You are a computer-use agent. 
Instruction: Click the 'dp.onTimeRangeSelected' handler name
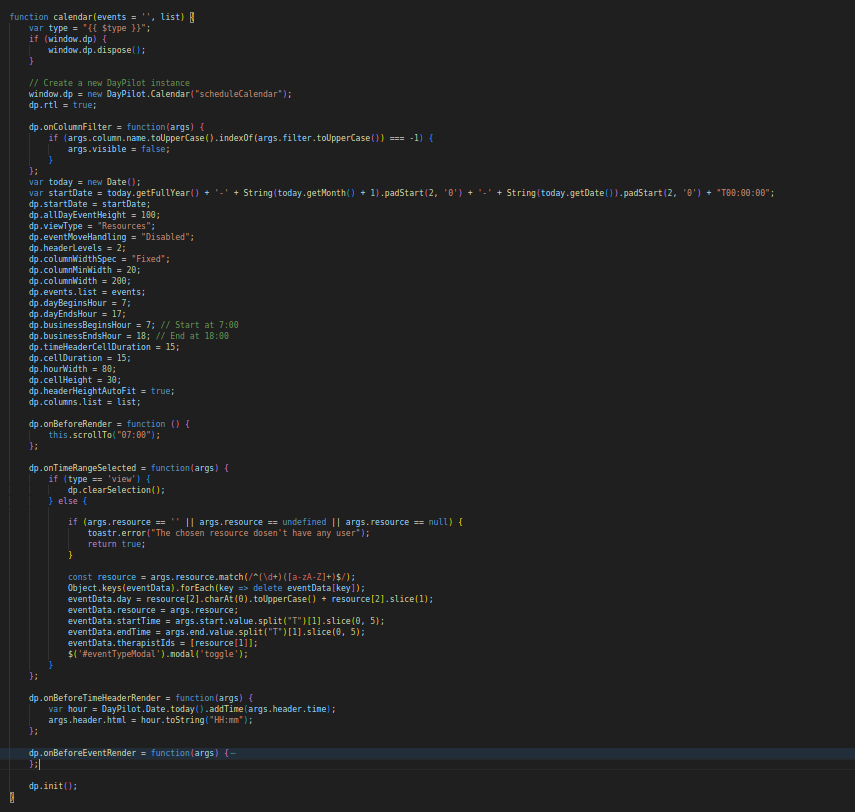[x=82, y=468]
